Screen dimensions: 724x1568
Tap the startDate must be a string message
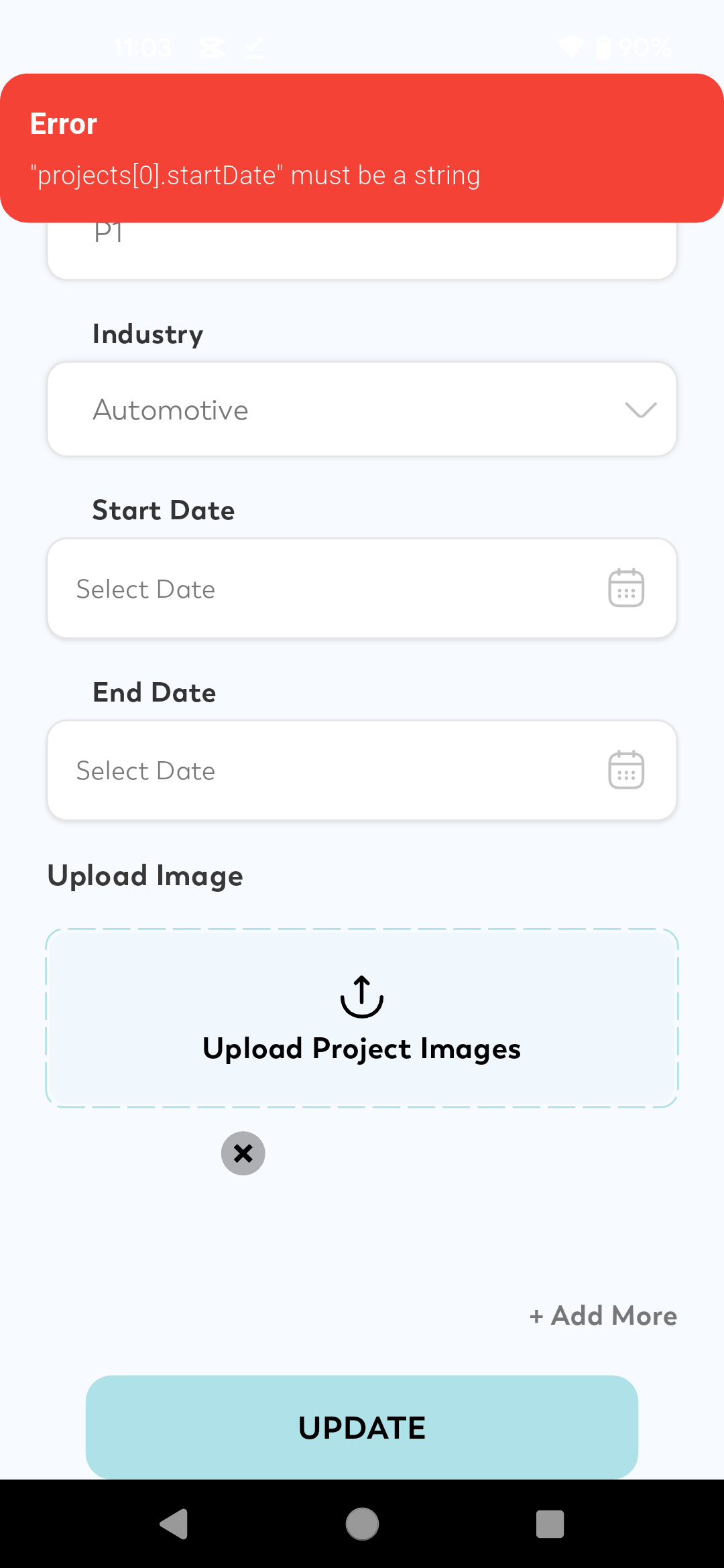[255, 176]
